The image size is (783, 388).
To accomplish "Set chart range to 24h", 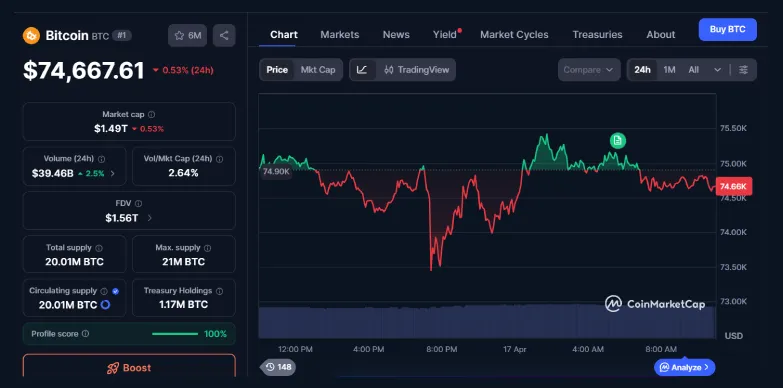I will 642,70.
